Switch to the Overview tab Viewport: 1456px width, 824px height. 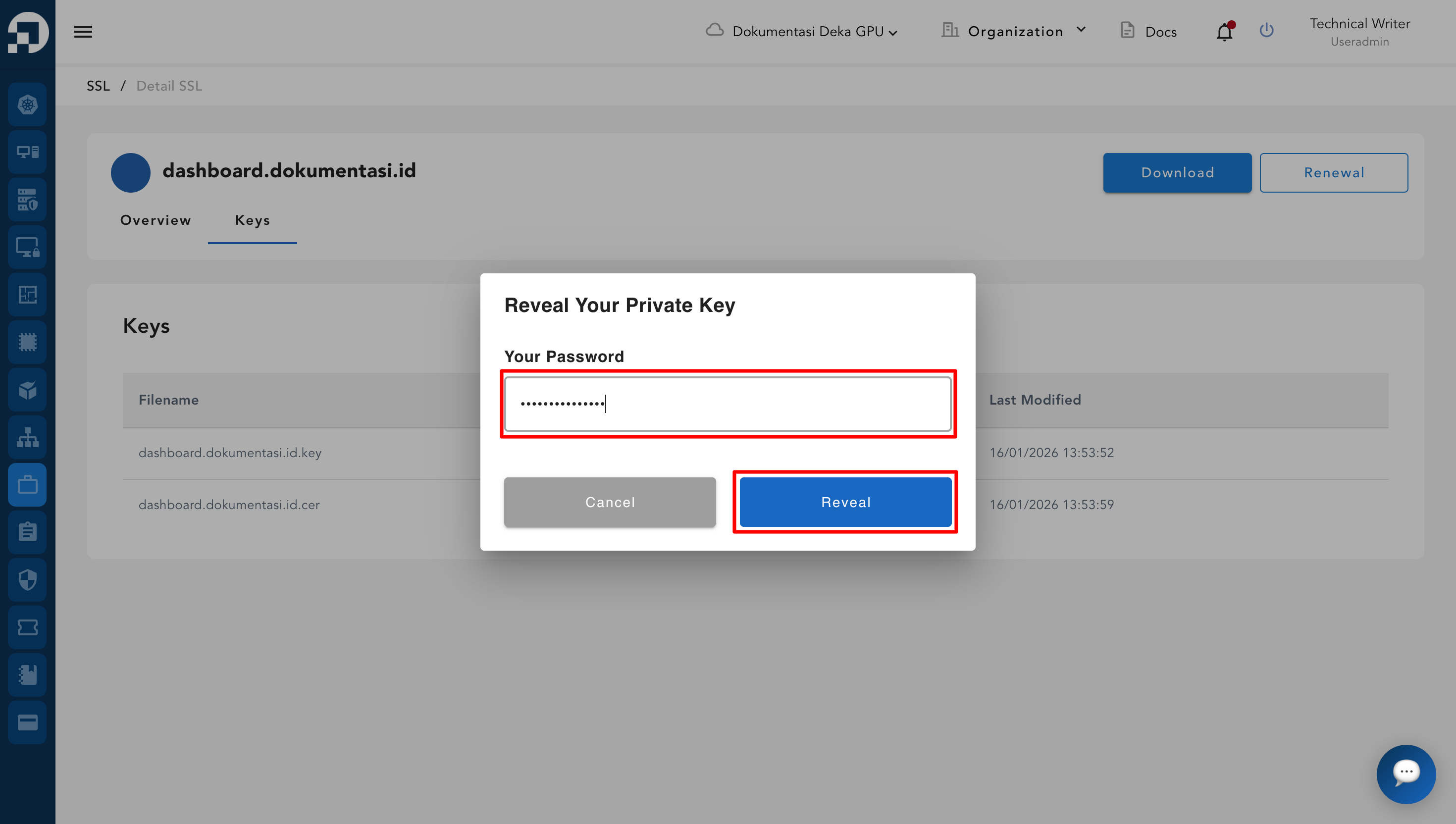click(x=156, y=220)
